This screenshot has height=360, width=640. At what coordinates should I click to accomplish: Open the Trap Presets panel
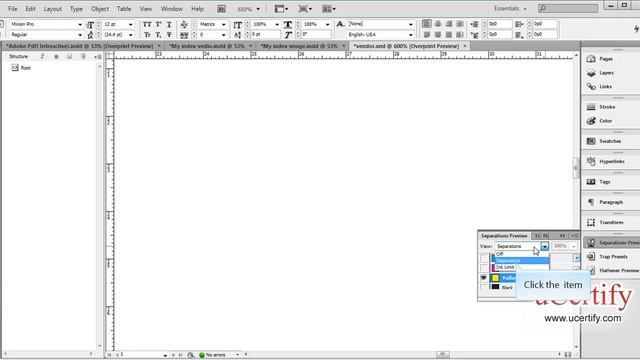(607, 257)
